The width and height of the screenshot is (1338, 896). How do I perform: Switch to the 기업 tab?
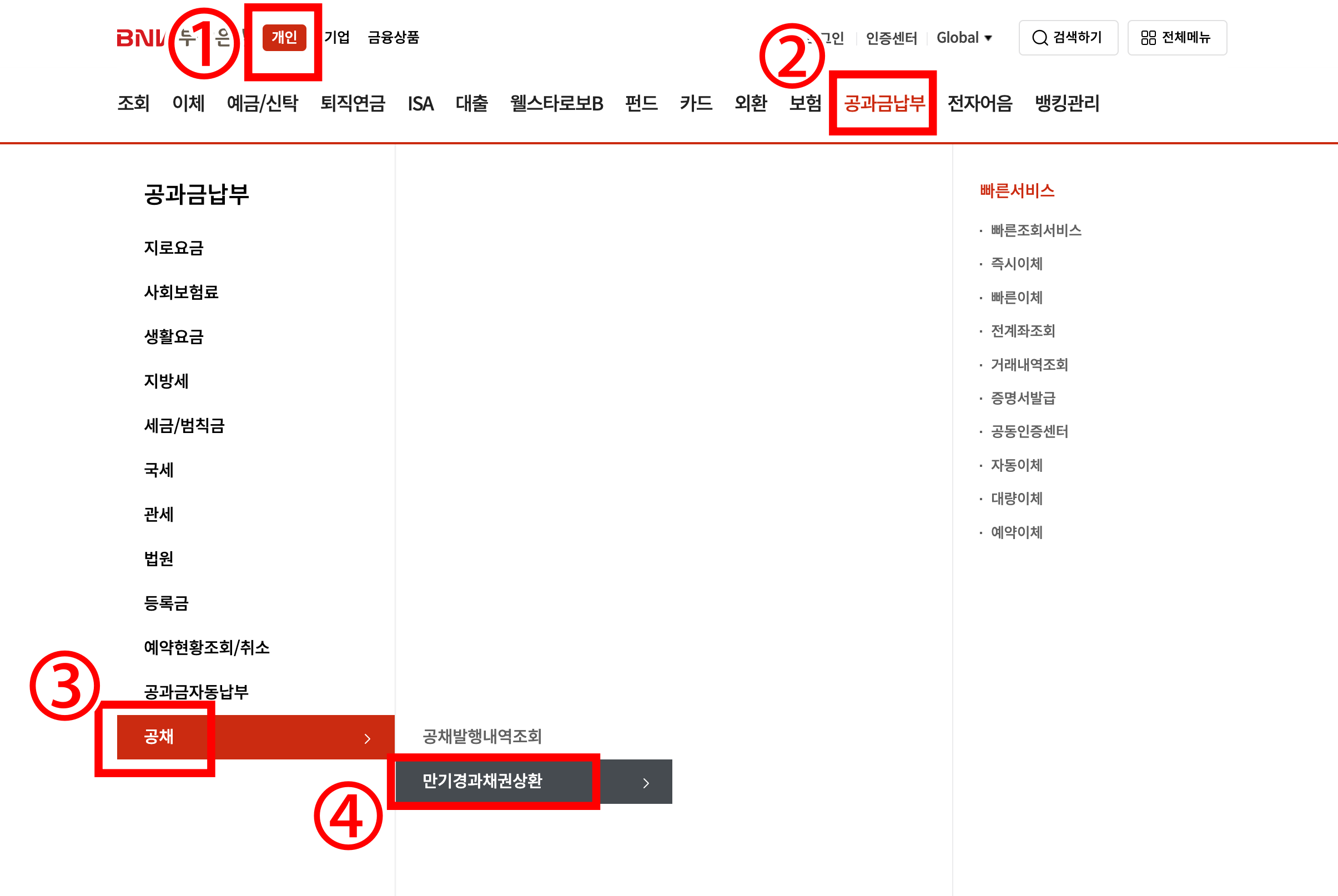[336, 38]
